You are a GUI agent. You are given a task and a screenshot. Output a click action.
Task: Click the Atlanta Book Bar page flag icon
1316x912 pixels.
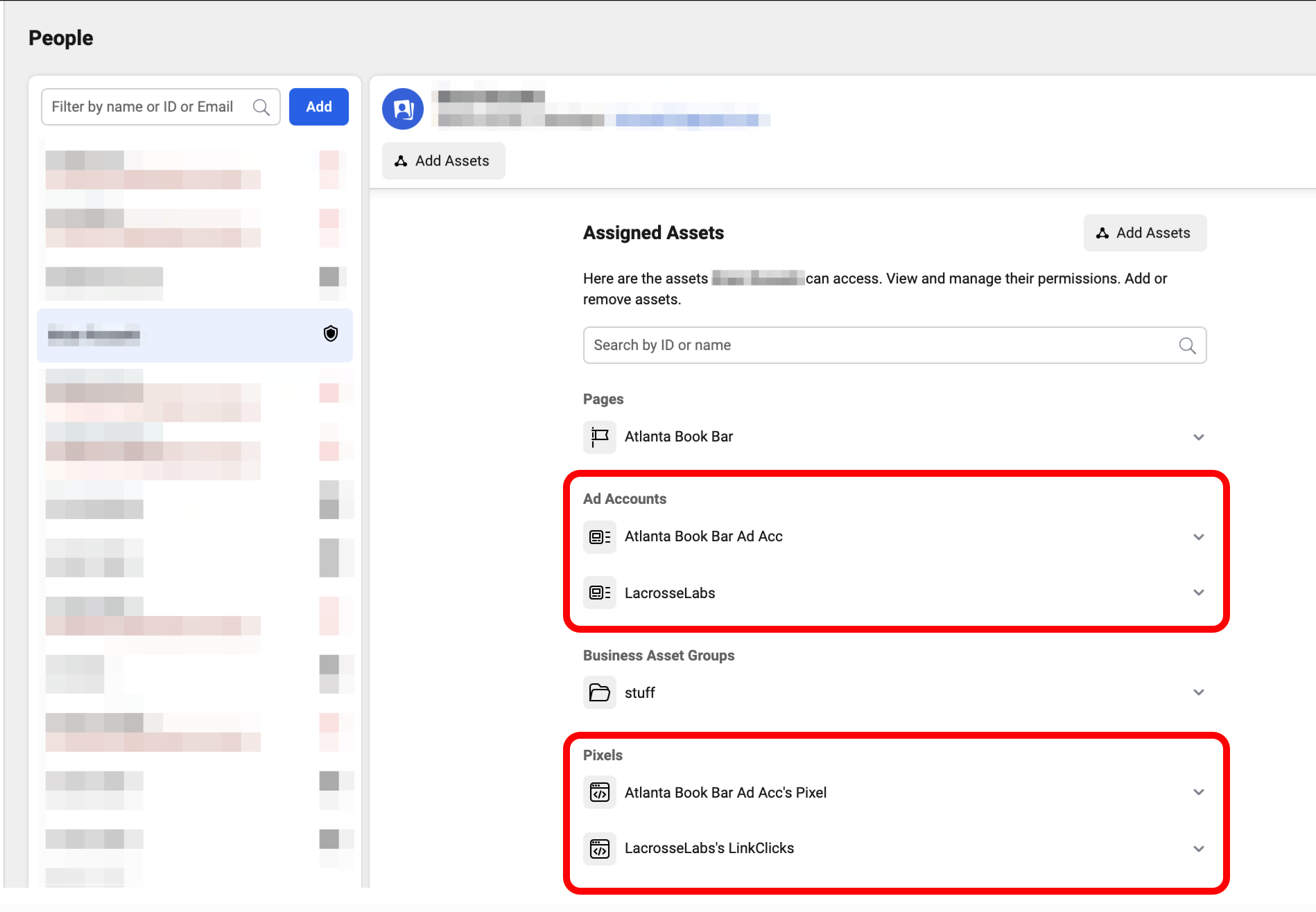coord(599,437)
